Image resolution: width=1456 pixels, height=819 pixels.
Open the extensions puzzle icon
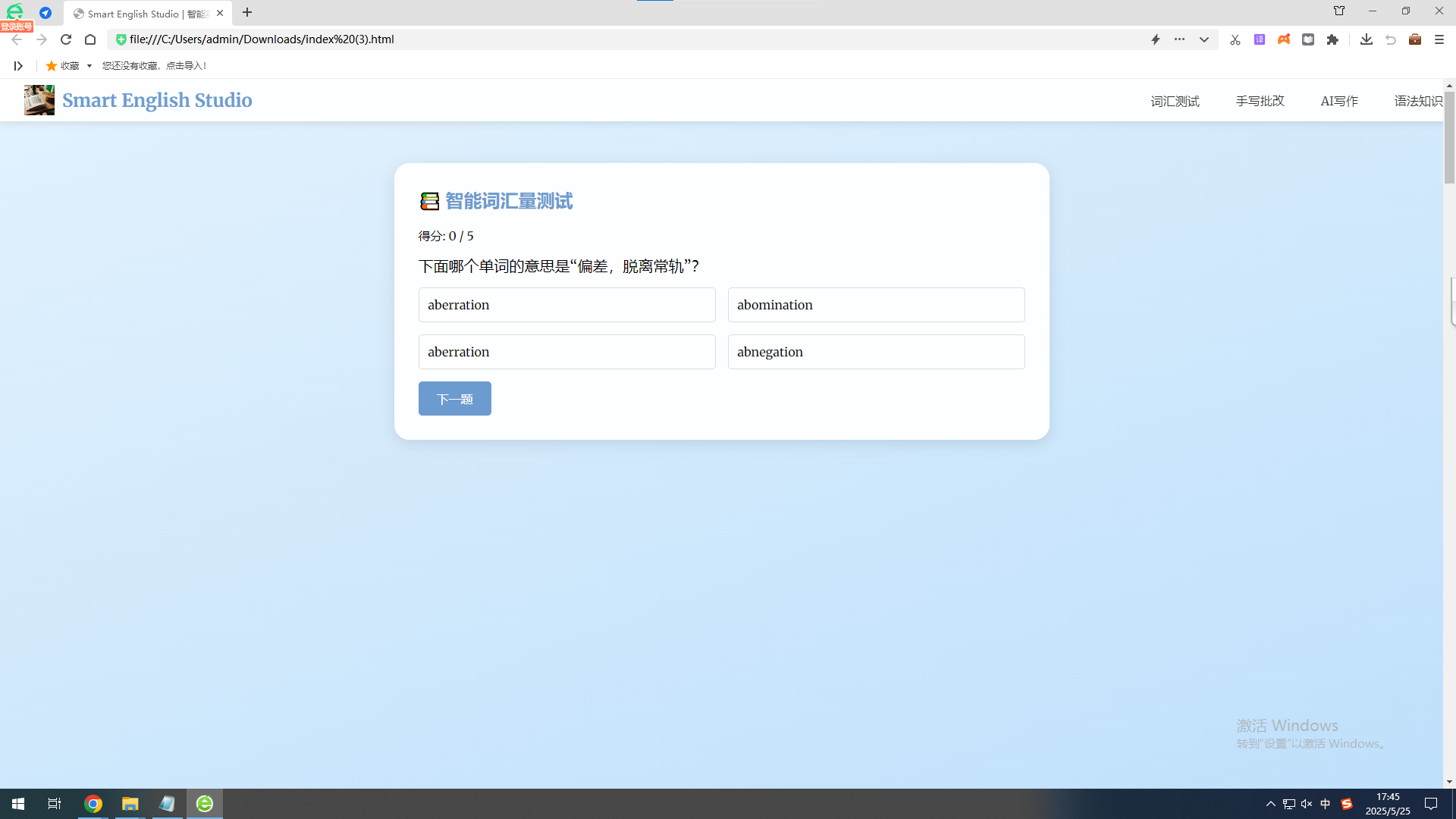click(x=1332, y=39)
